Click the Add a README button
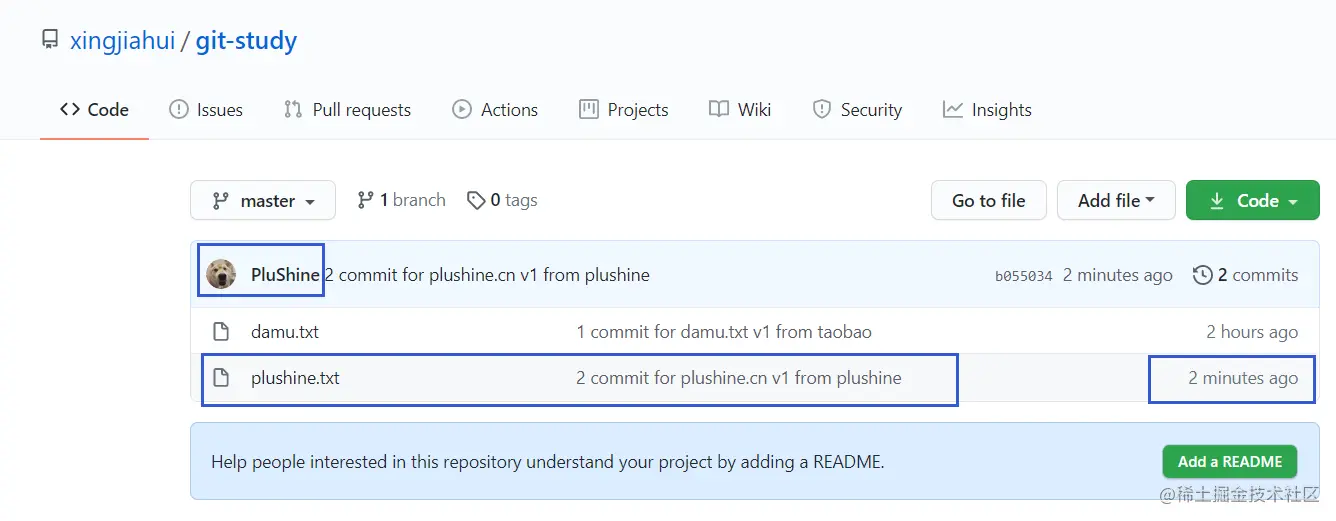This screenshot has height=521, width=1336. click(1229, 462)
